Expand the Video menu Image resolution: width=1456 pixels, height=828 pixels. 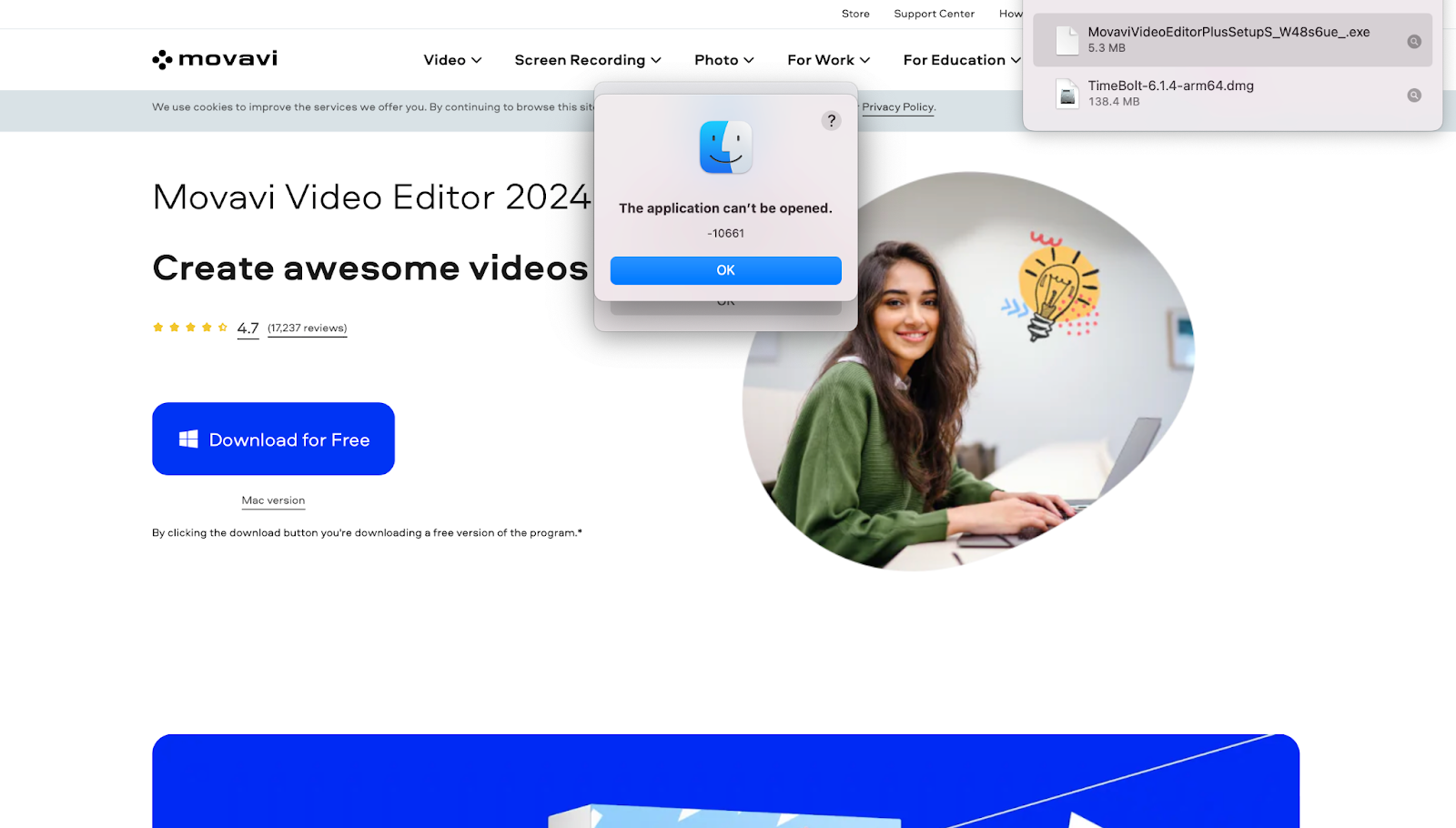[452, 60]
